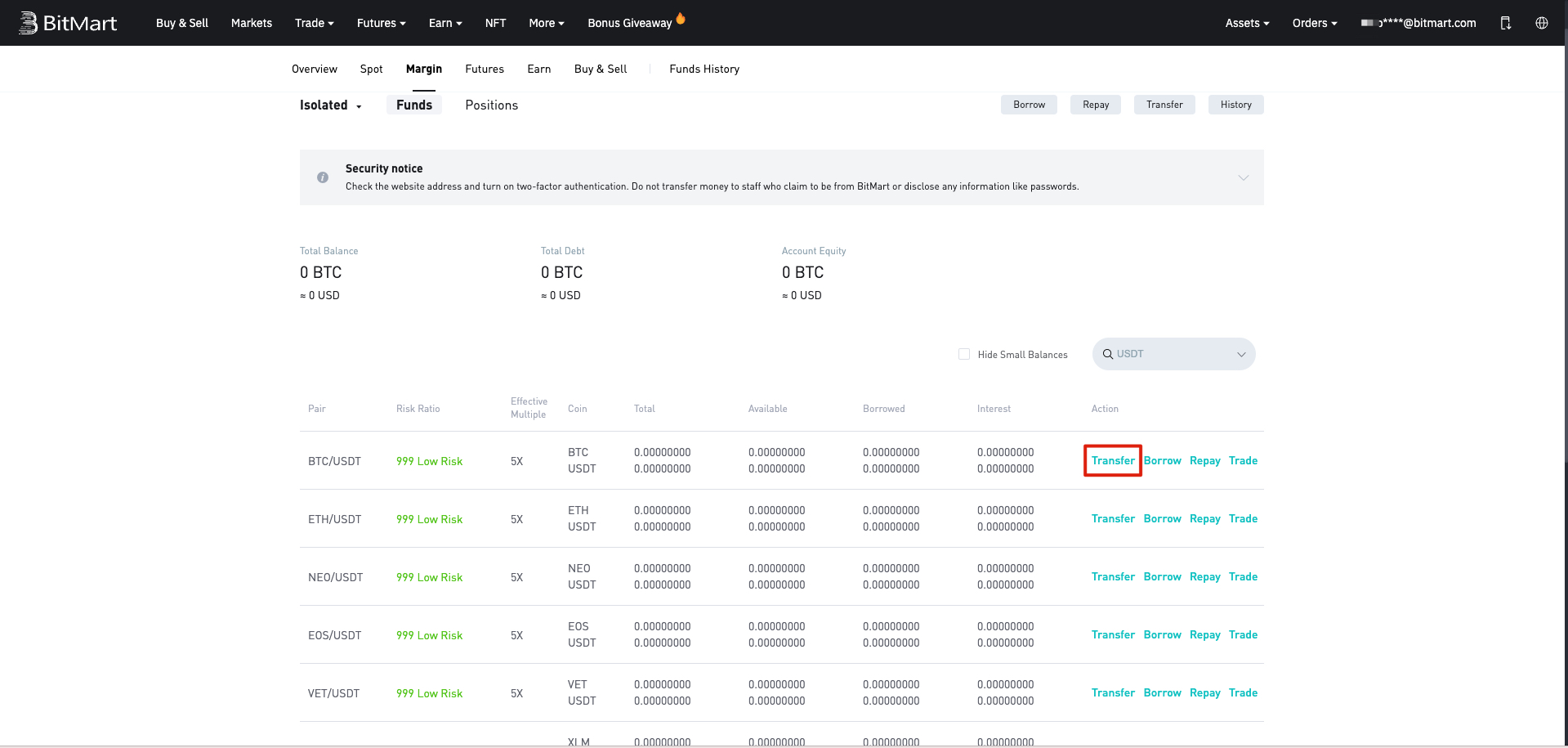Click Trade for VET/USDT

pos(1244,692)
